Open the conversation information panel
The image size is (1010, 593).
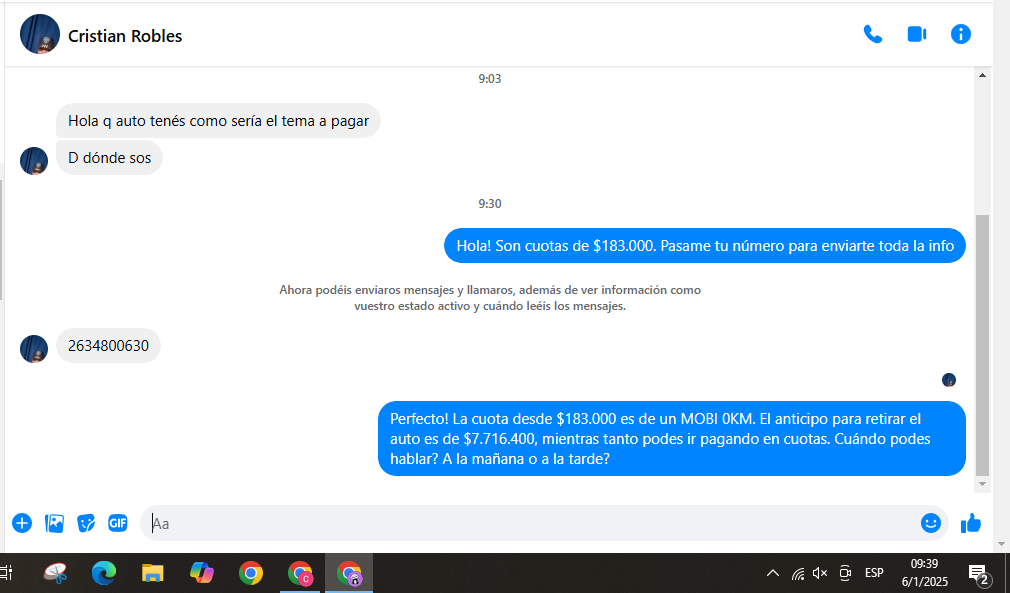click(960, 35)
